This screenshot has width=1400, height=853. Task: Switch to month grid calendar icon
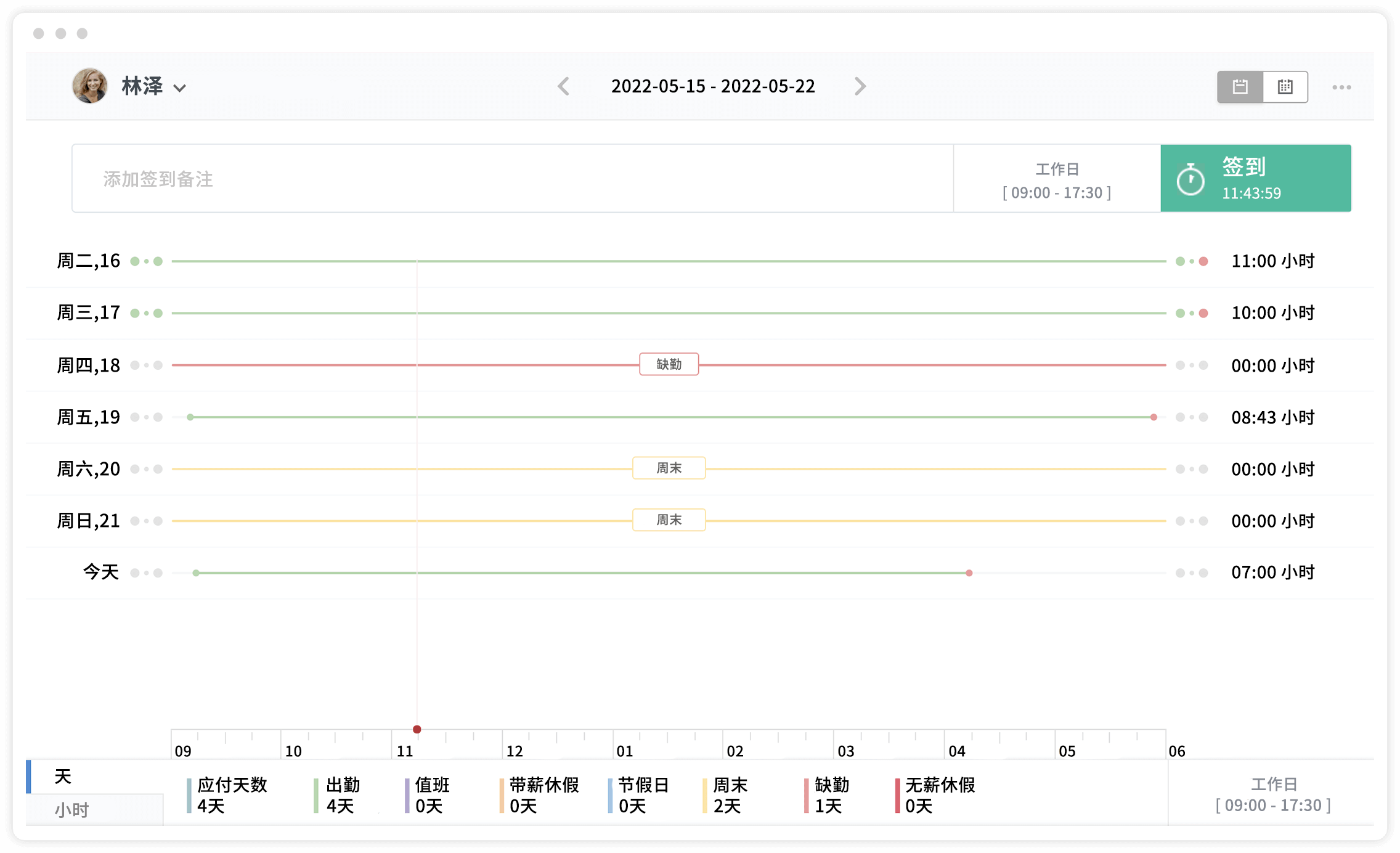1285,87
